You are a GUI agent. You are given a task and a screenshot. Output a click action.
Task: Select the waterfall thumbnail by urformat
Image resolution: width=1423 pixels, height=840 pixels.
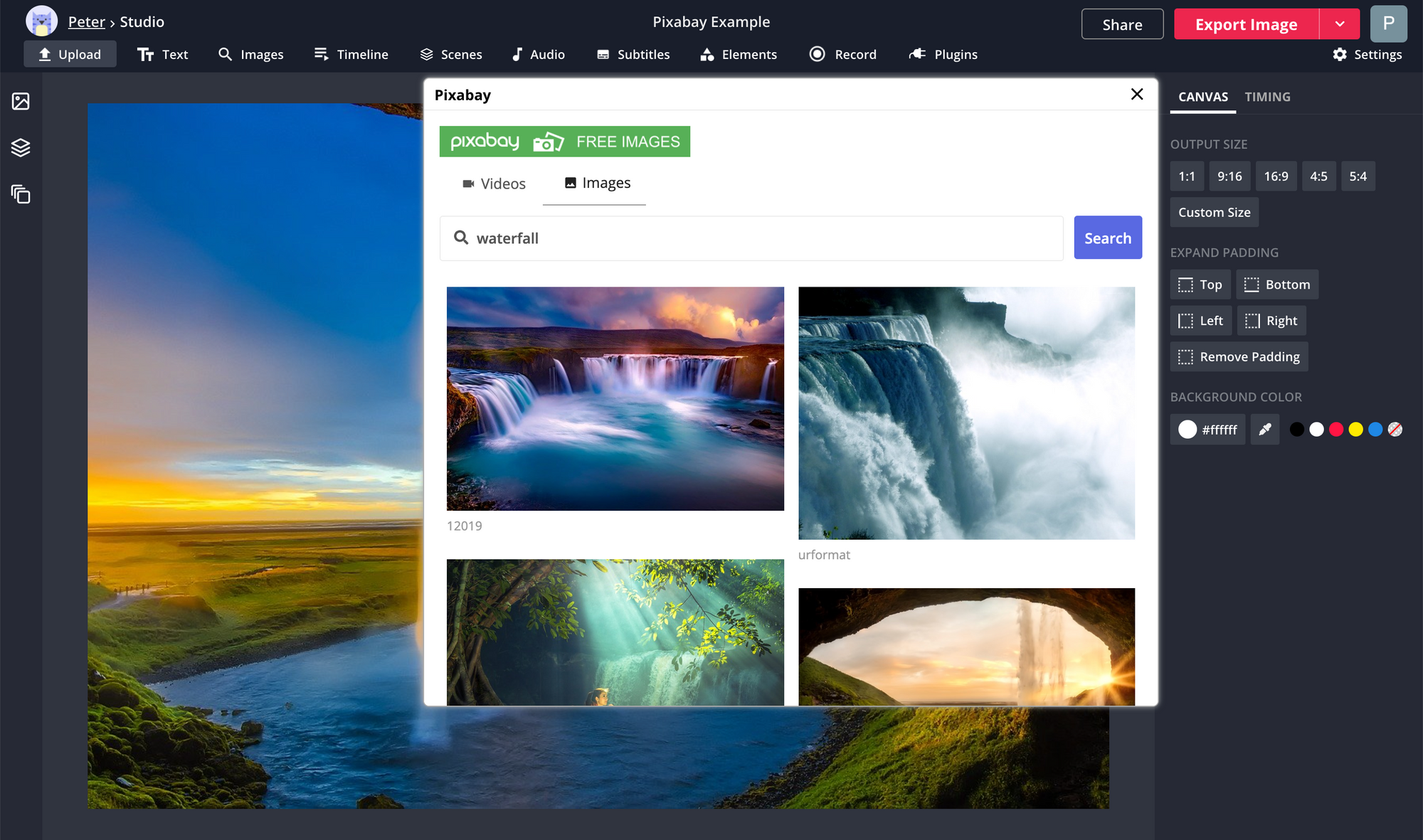pyautogui.click(x=966, y=413)
